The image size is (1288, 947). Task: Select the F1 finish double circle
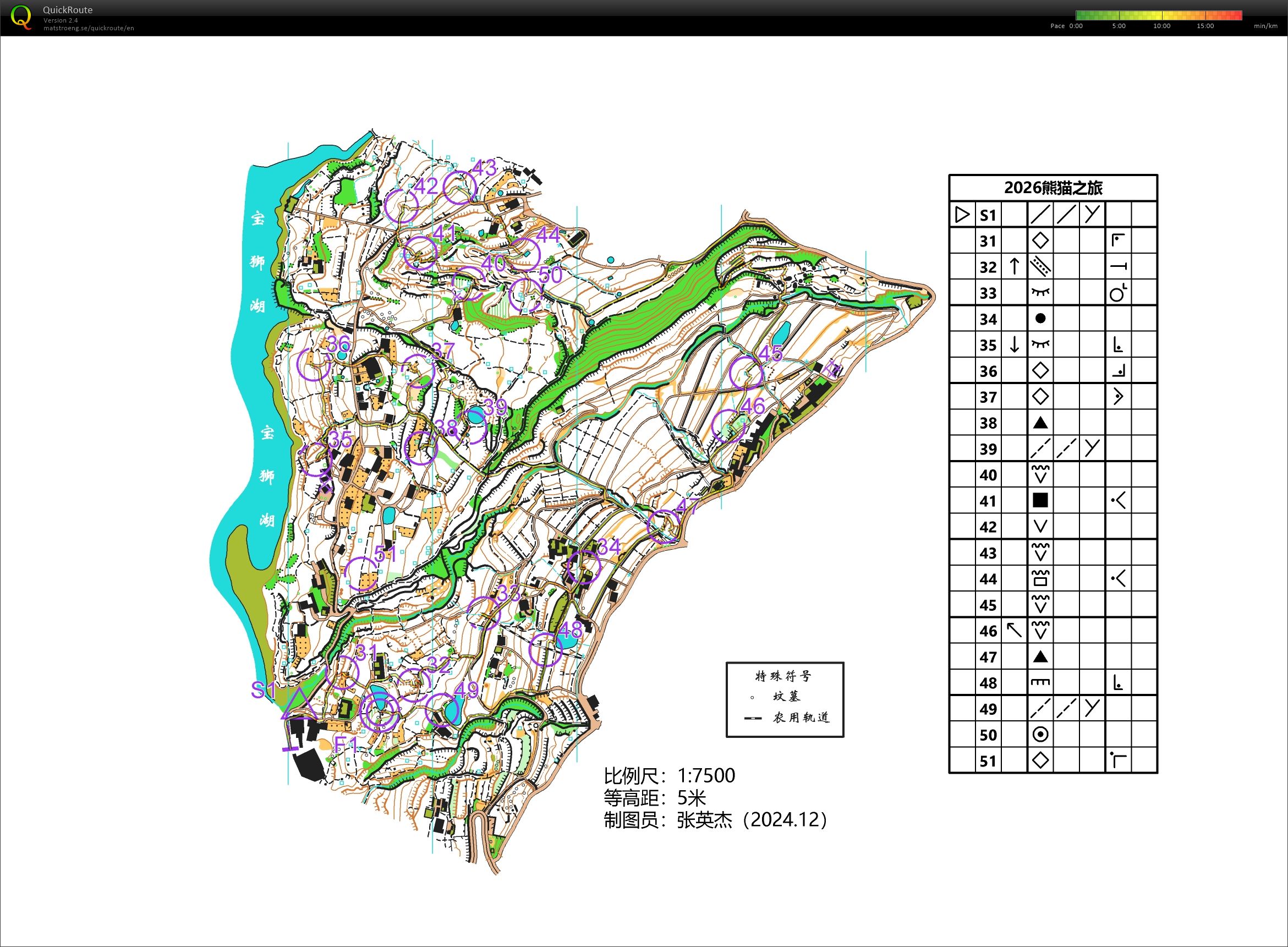click(380, 712)
